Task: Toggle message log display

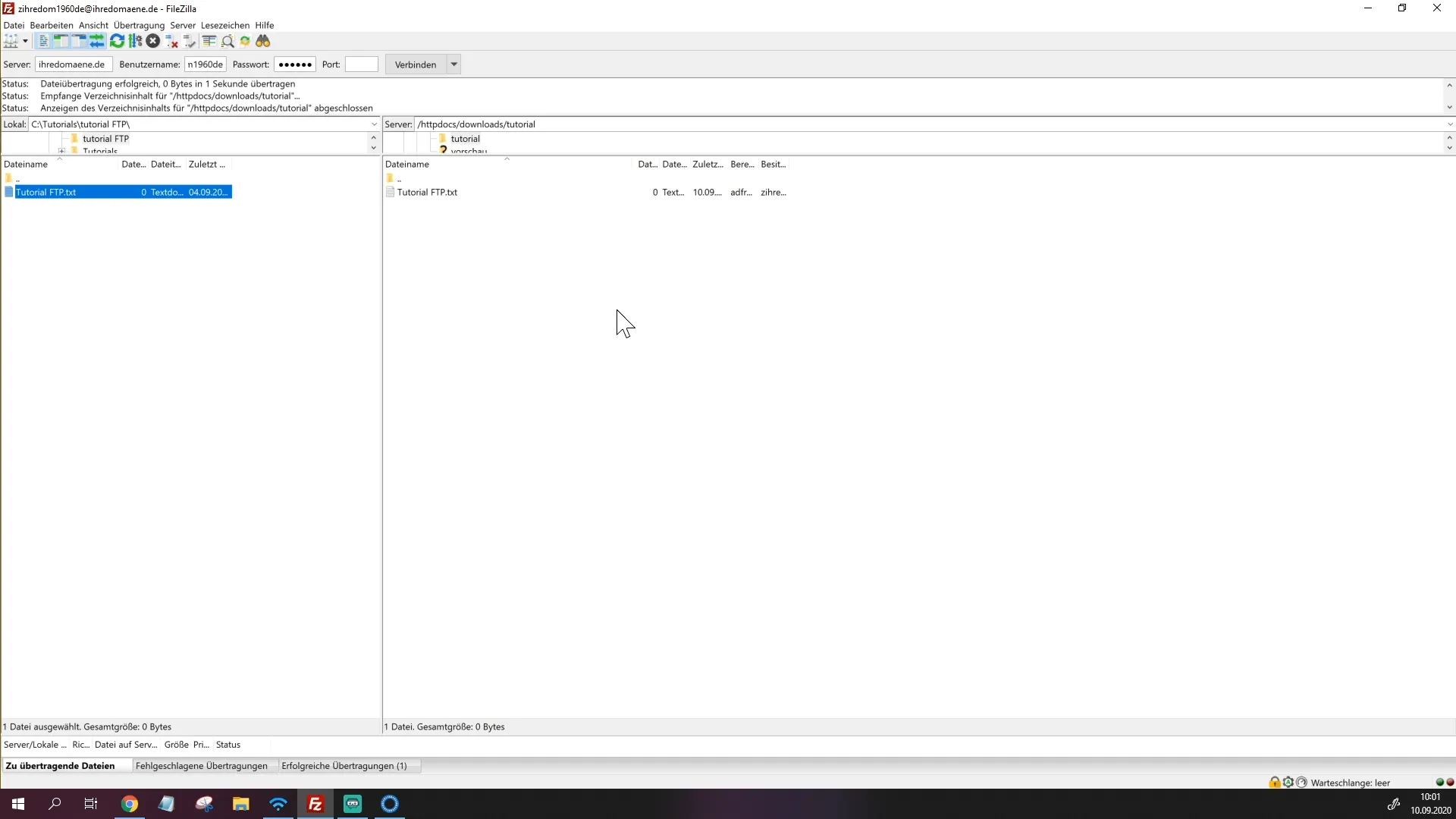Action: tap(43, 41)
